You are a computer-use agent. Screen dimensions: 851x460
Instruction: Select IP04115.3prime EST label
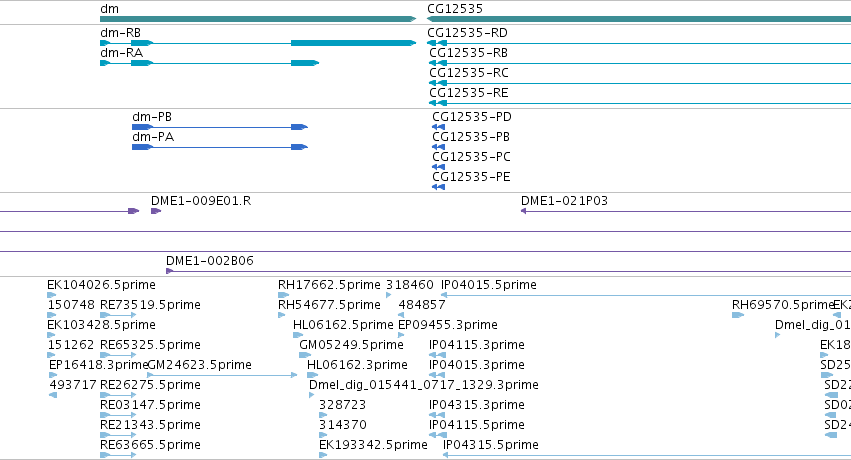477,345
